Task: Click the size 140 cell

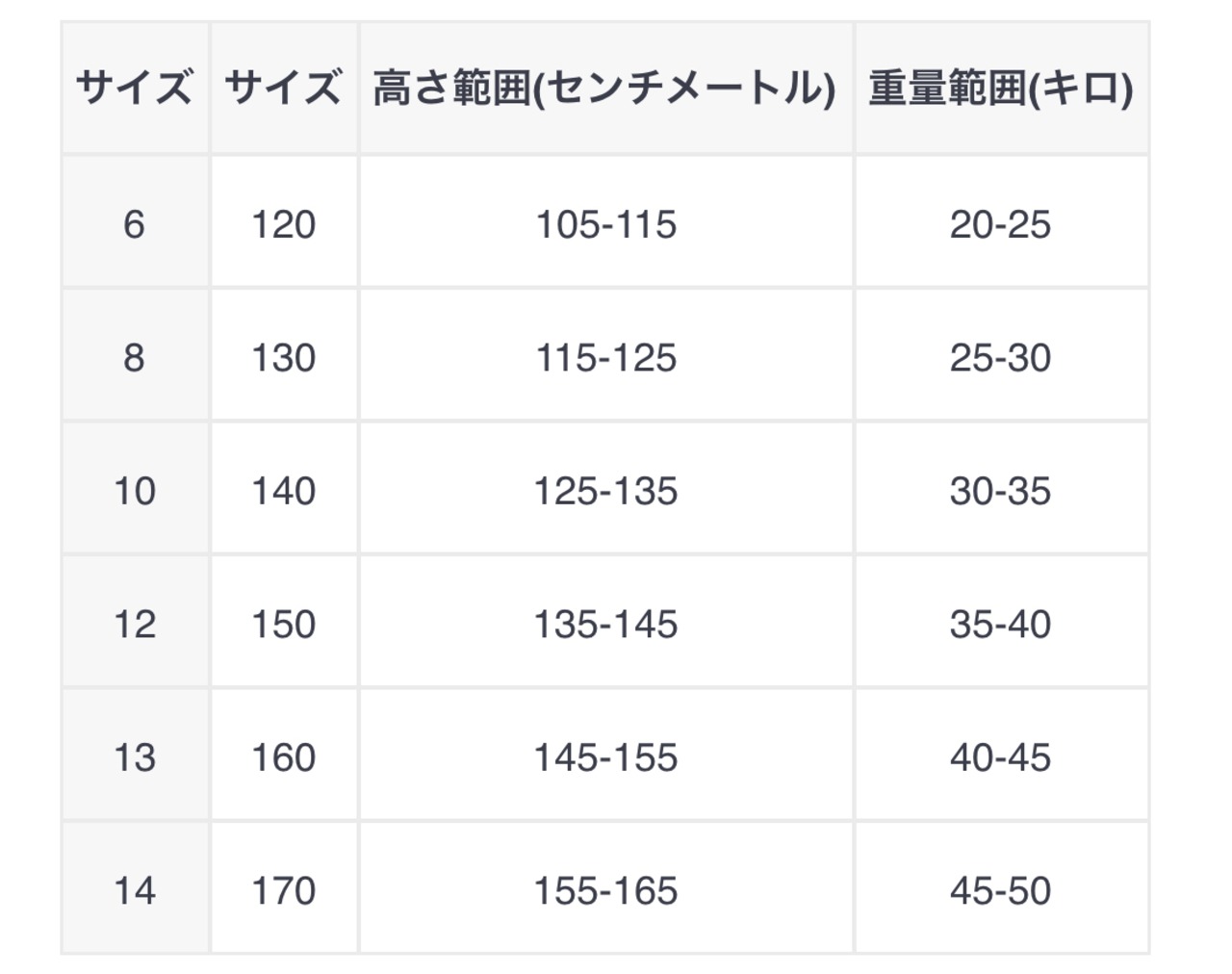Action: click(x=284, y=488)
